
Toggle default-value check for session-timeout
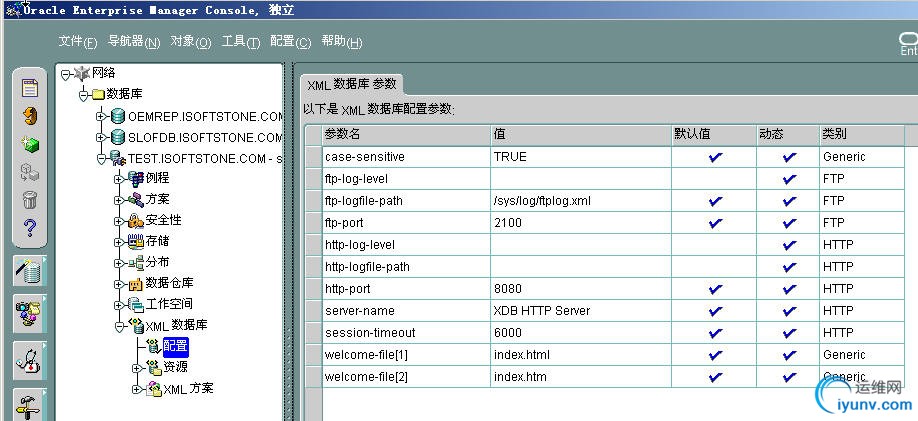click(715, 333)
